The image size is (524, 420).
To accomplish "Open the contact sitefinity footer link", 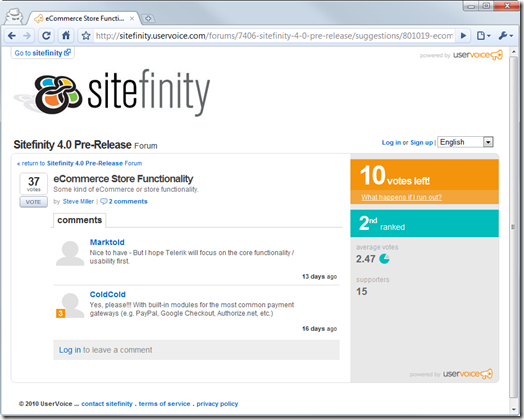I will tap(107, 404).
